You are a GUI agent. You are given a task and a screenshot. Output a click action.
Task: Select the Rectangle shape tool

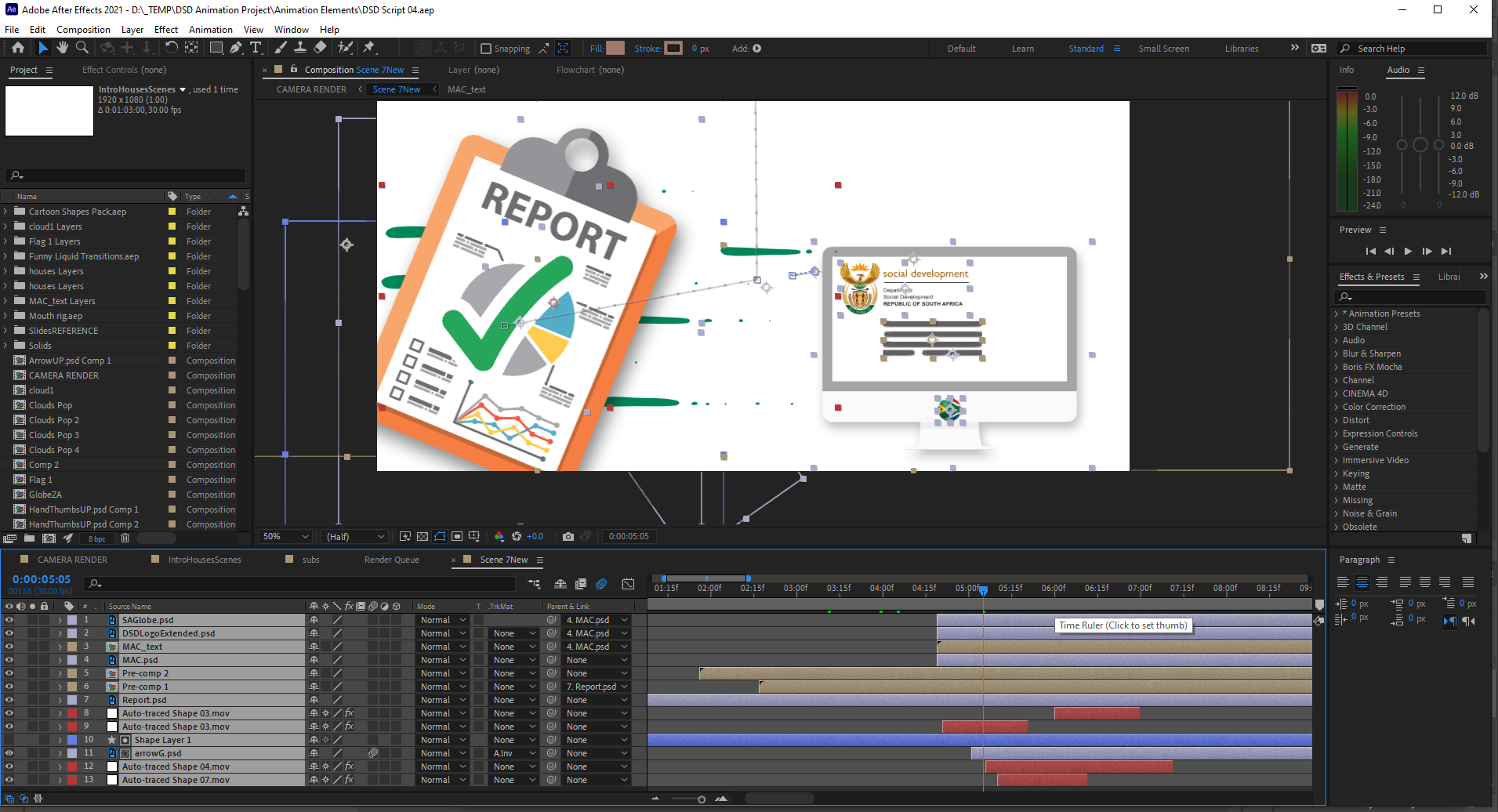[x=216, y=48]
